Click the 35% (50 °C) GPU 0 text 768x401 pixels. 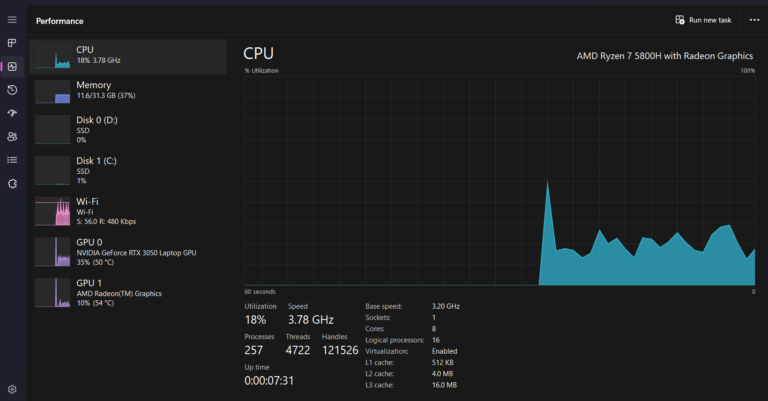[x=95, y=262]
